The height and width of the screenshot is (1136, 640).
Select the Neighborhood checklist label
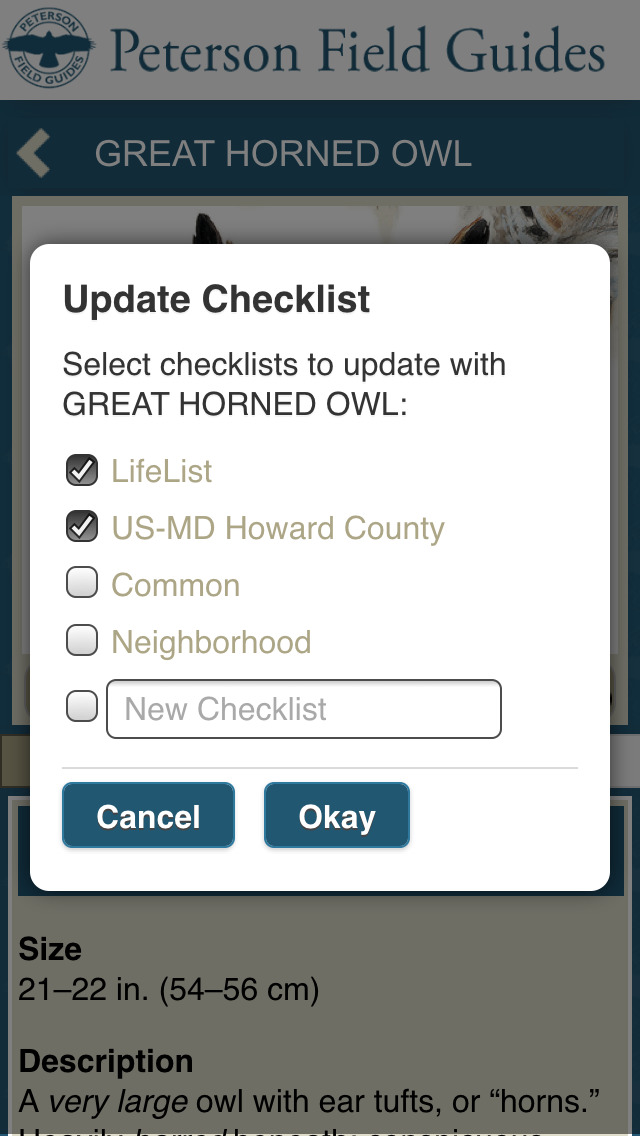pyautogui.click(x=211, y=642)
